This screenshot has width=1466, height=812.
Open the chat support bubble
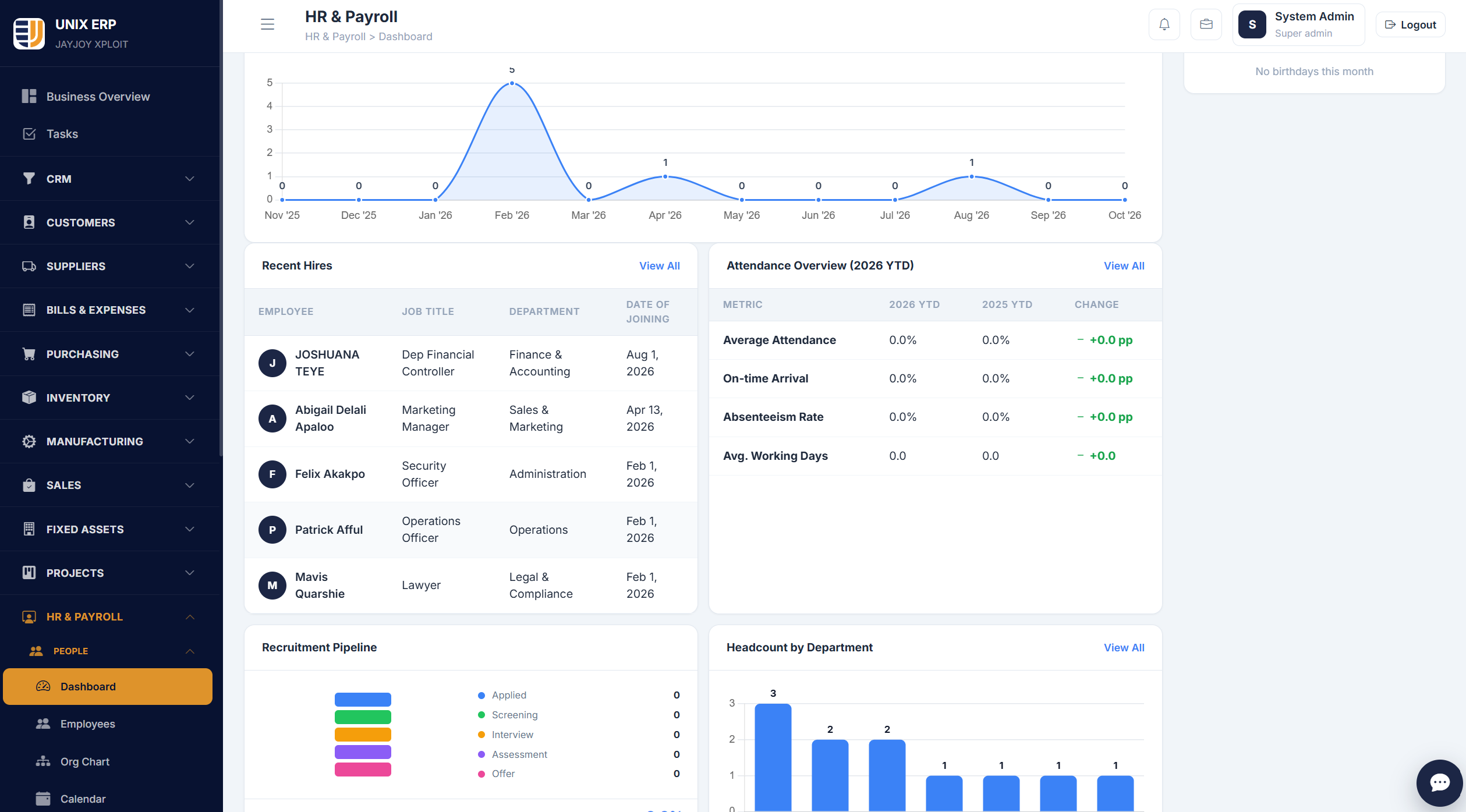coord(1439,783)
